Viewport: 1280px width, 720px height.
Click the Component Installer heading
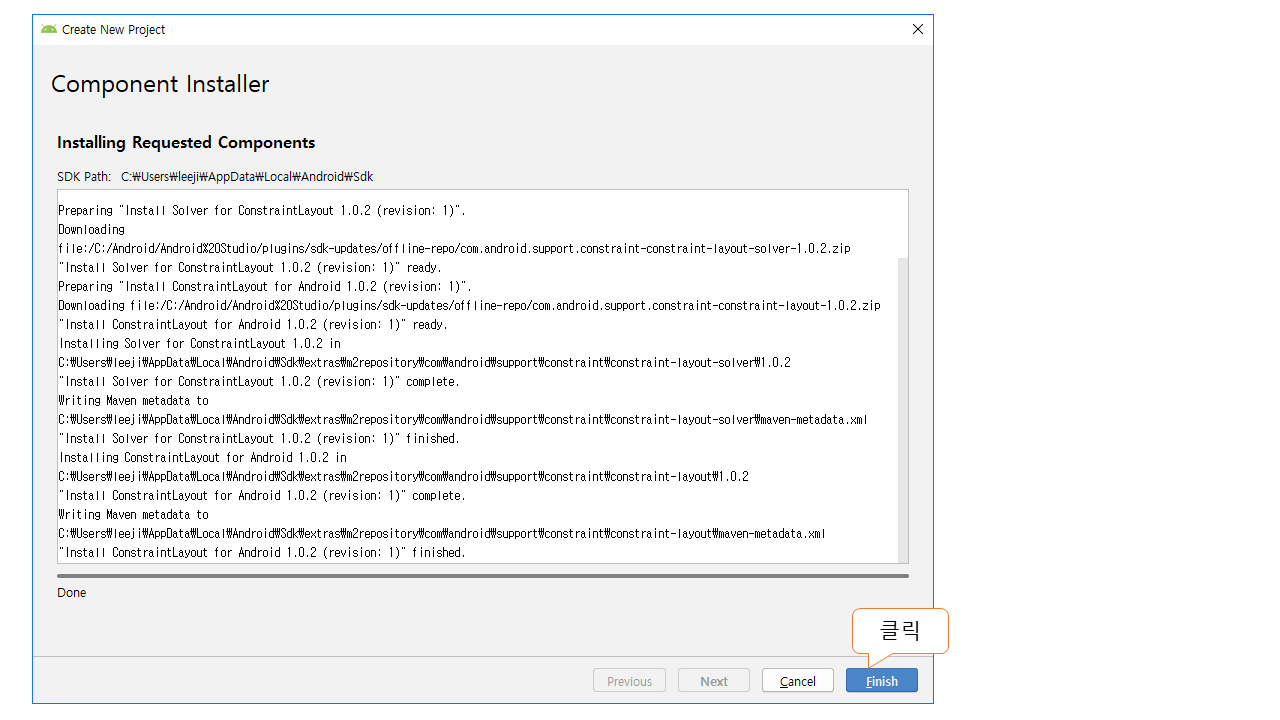pos(160,85)
